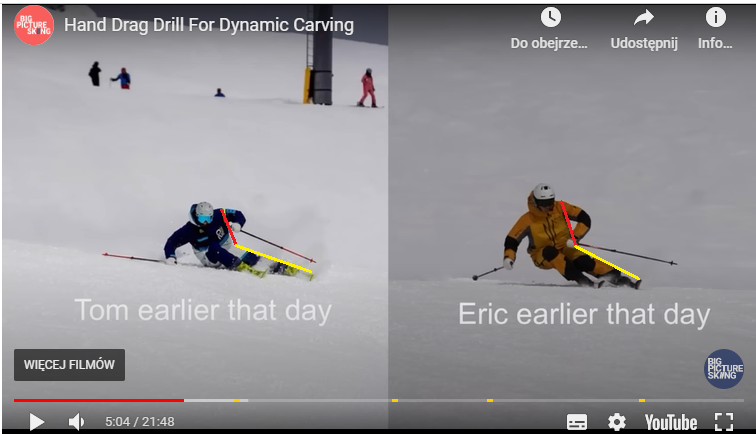Screen dimensions: 756x434
Task: Click the play button
Action: pyautogui.click(x=37, y=422)
